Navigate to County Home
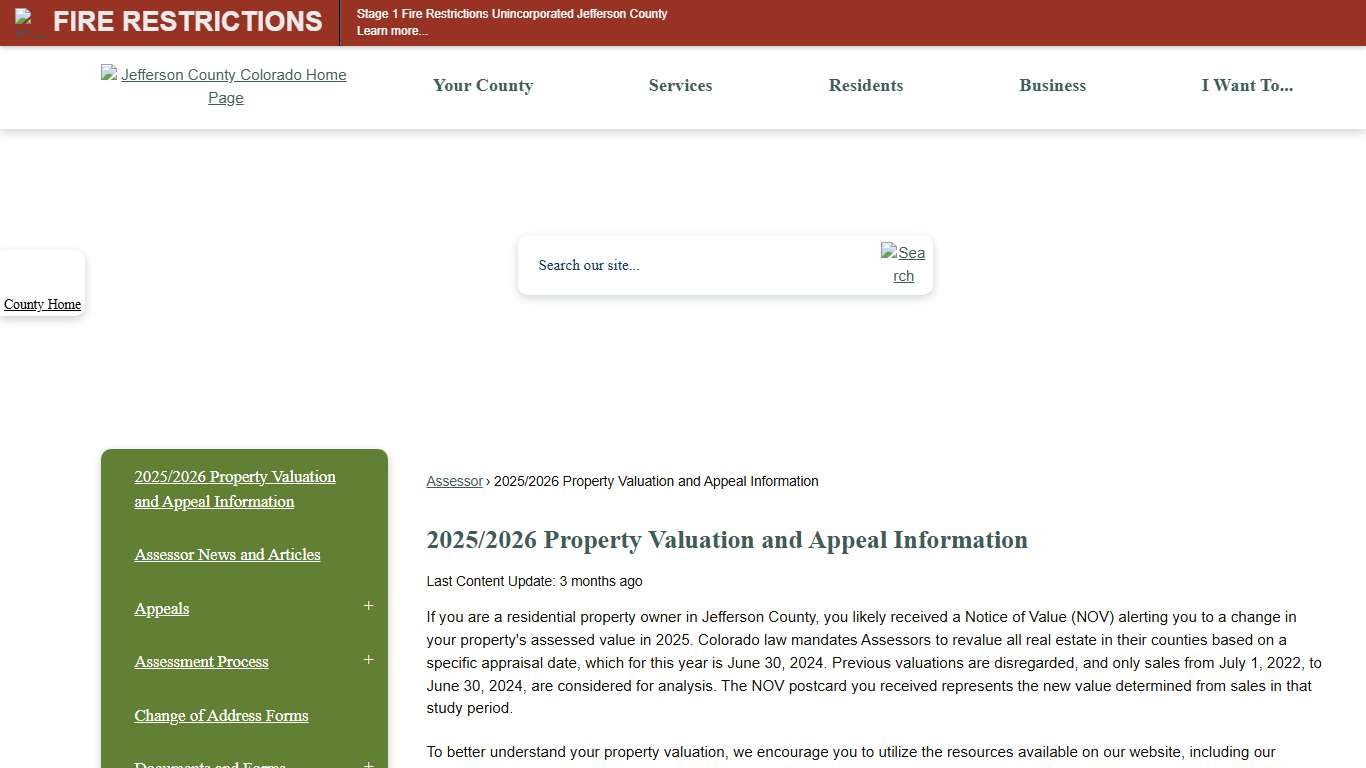The width and height of the screenshot is (1366, 768). [x=42, y=304]
